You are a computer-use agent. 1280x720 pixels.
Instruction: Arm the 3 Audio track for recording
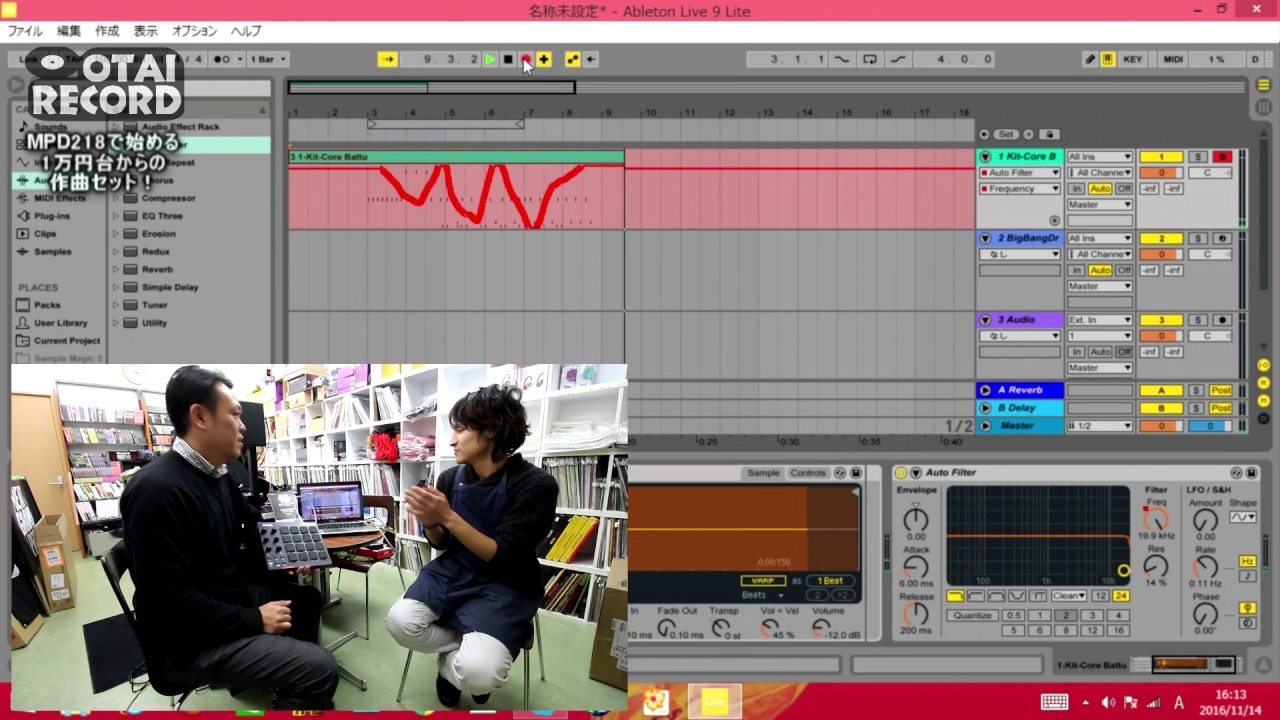[1222, 320]
